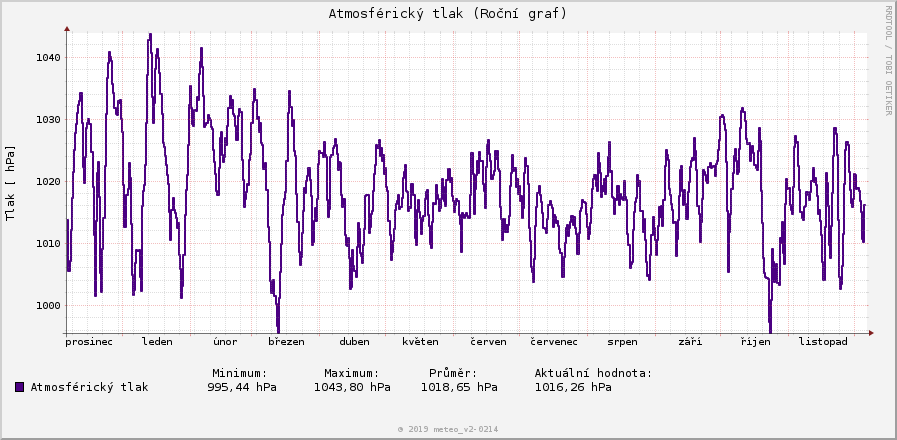Select the 'leden' month label
Image resolution: width=897 pixels, height=440 pixels.
(157, 342)
